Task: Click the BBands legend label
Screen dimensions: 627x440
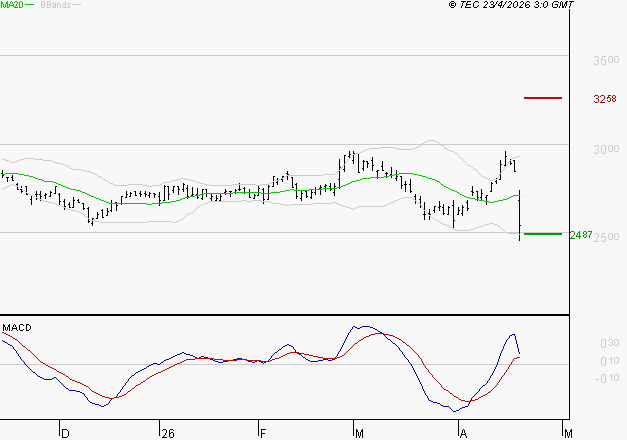Action: click(56, 5)
